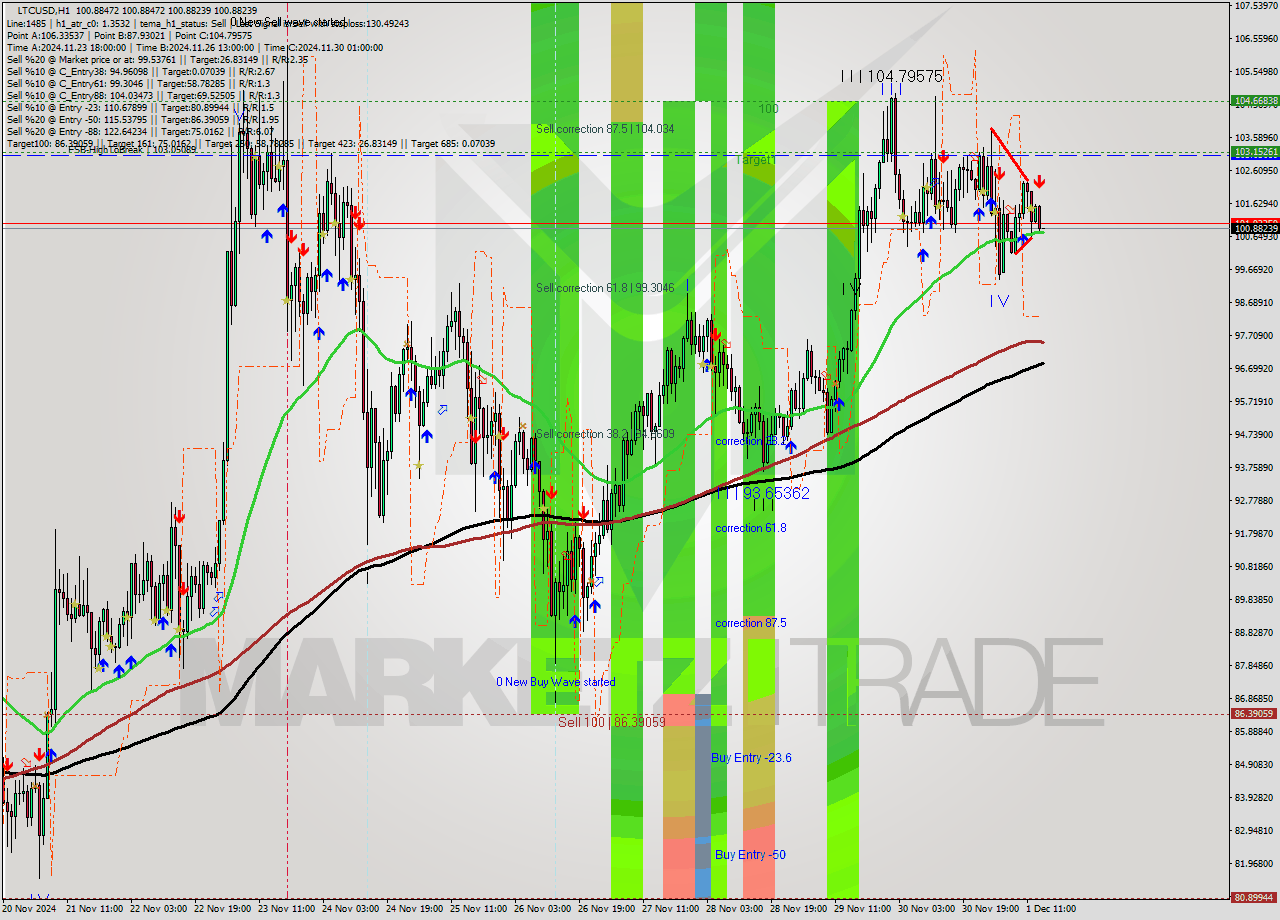Select the '0 New Buy Wave started' label
The height and width of the screenshot is (920, 1280).
[x=556, y=682]
